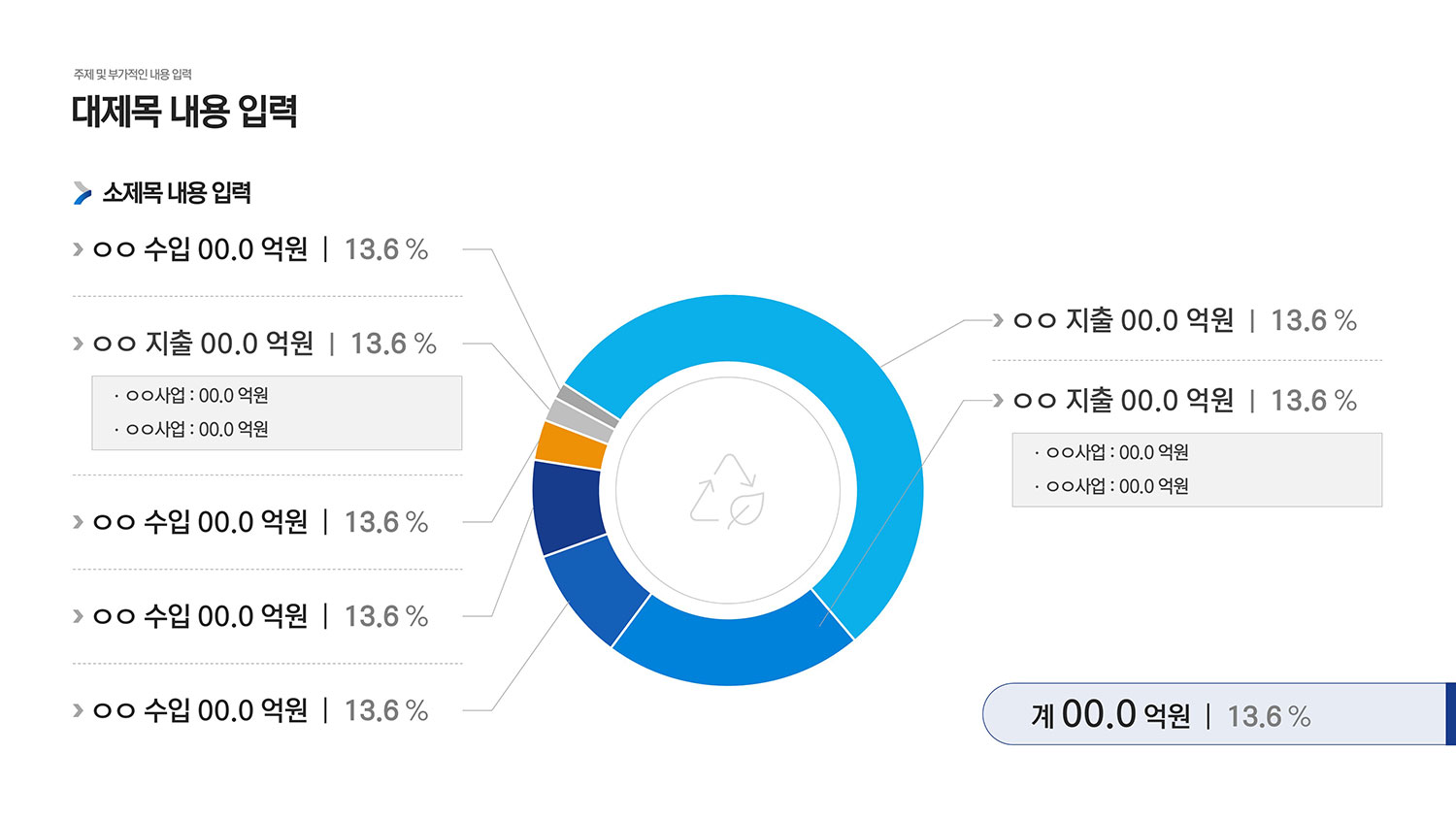1456x819 pixels.
Task: Click the bottommost ○○ 수입 entry on the left
Action: click(x=250, y=710)
